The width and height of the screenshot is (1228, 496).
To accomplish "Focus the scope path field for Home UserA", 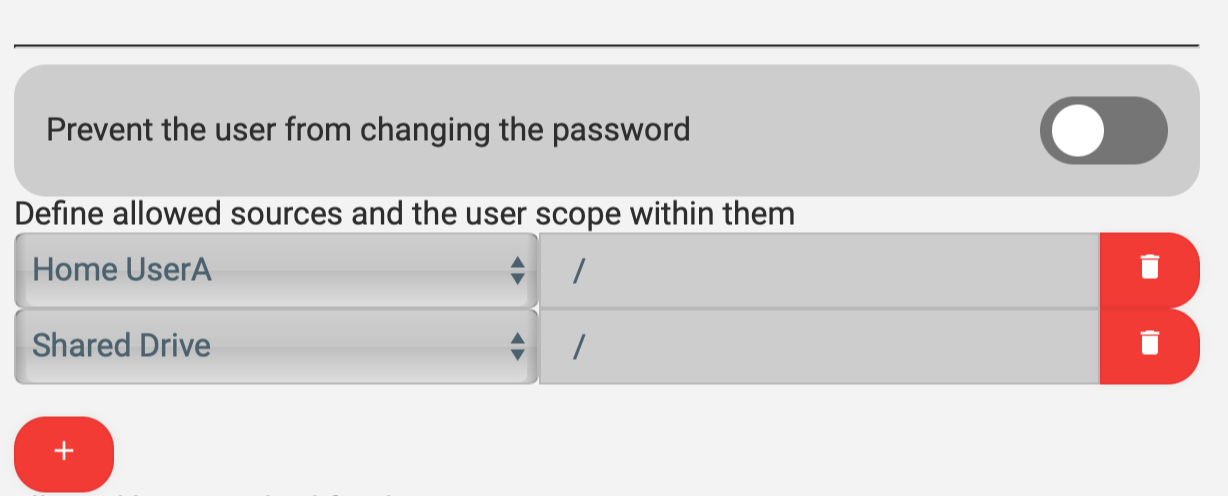I will pyautogui.click(x=820, y=270).
